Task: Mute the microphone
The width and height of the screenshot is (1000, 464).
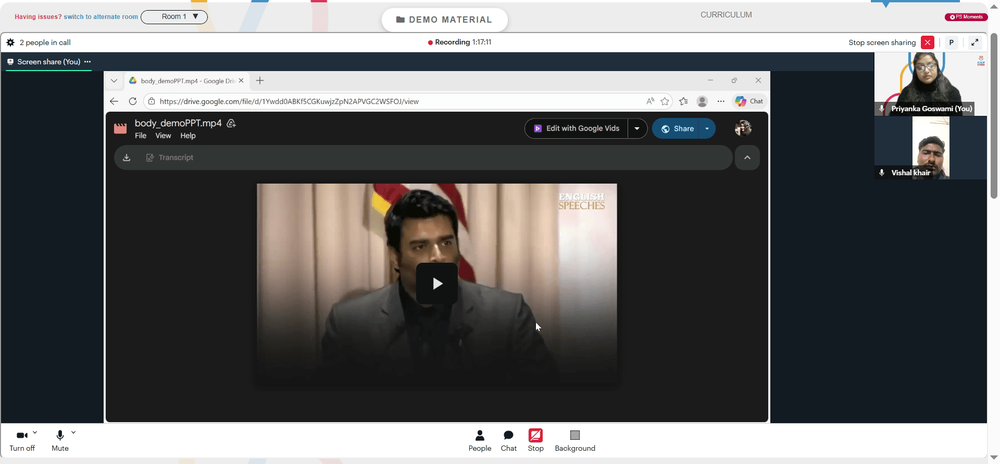Action: click(60, 440)
